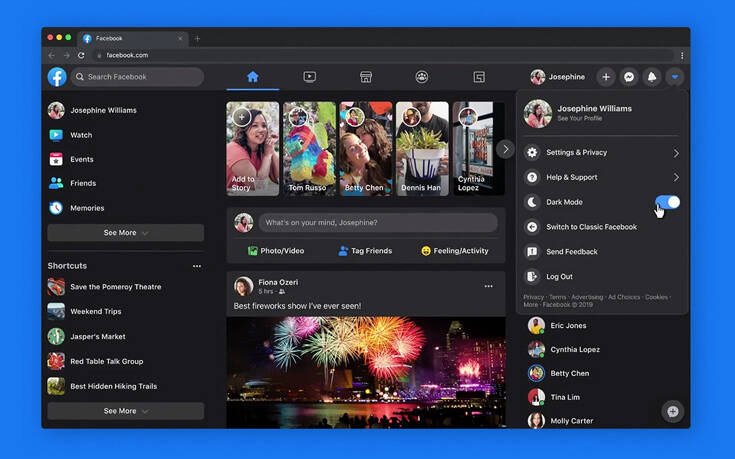Open the Events link in sidebar

[x=82, y=159]
